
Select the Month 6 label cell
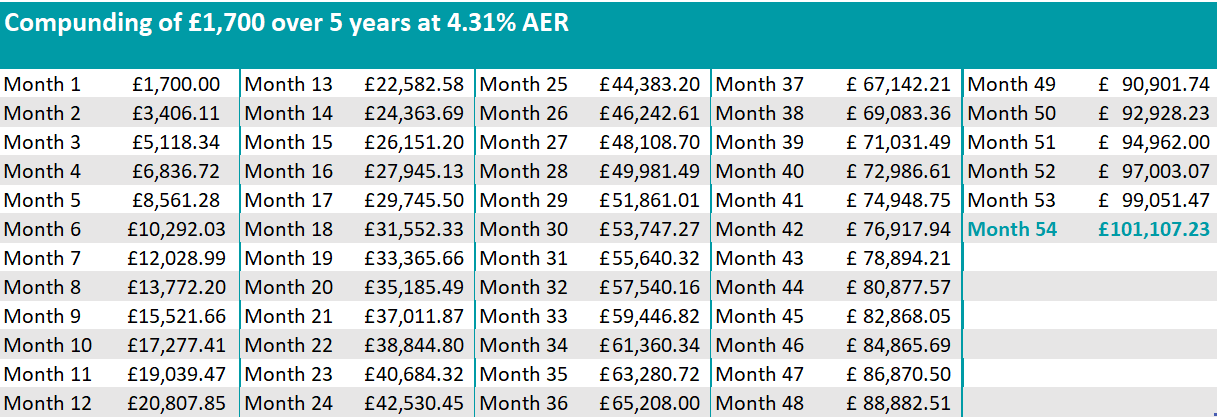42,230
